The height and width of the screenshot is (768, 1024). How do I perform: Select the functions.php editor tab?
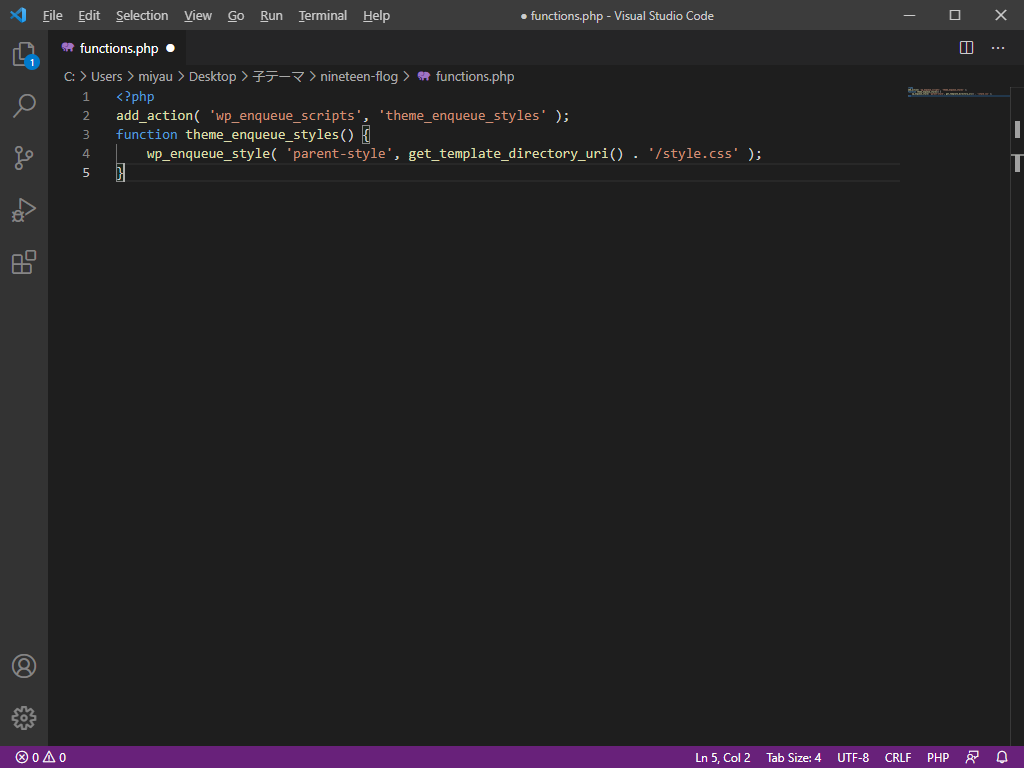118,48
